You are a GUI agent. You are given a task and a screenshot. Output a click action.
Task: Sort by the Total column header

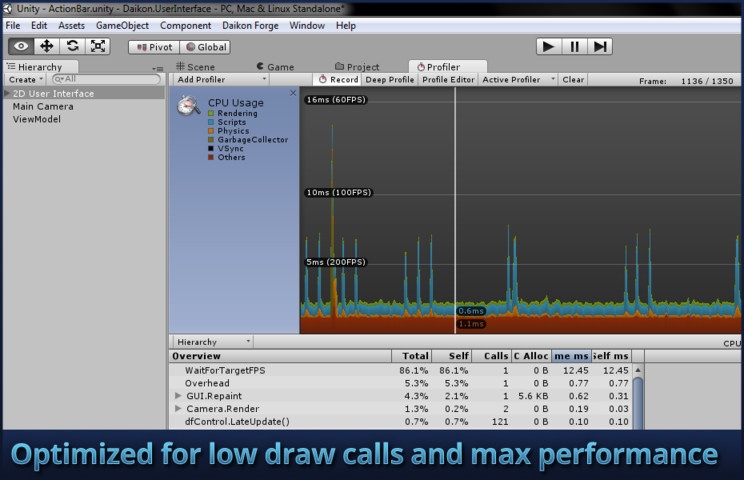click(x=411, y=356)
